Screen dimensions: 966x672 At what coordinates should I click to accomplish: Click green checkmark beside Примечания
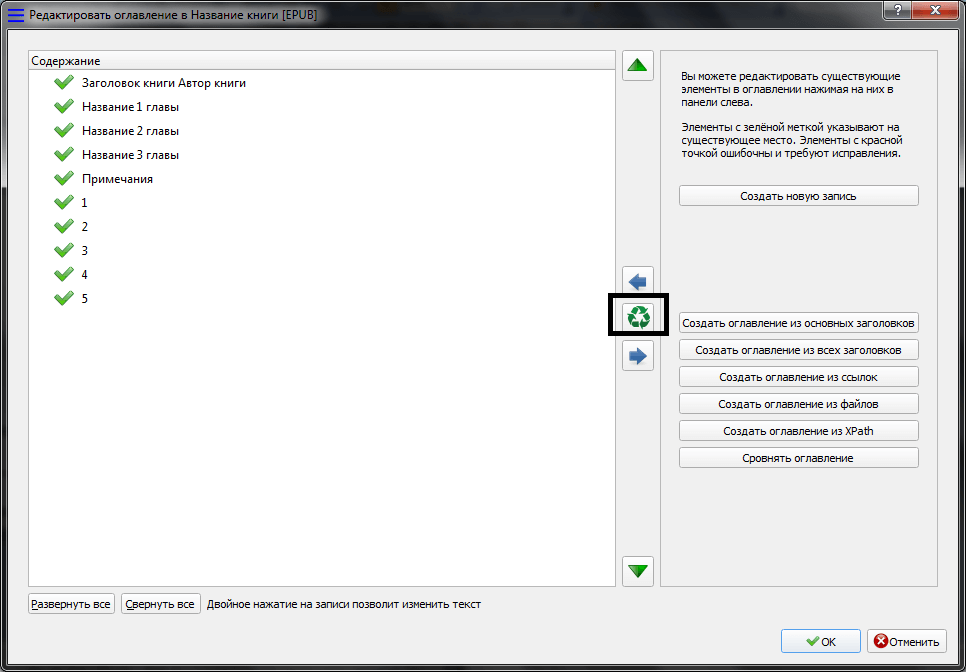[x=63, y=179]
